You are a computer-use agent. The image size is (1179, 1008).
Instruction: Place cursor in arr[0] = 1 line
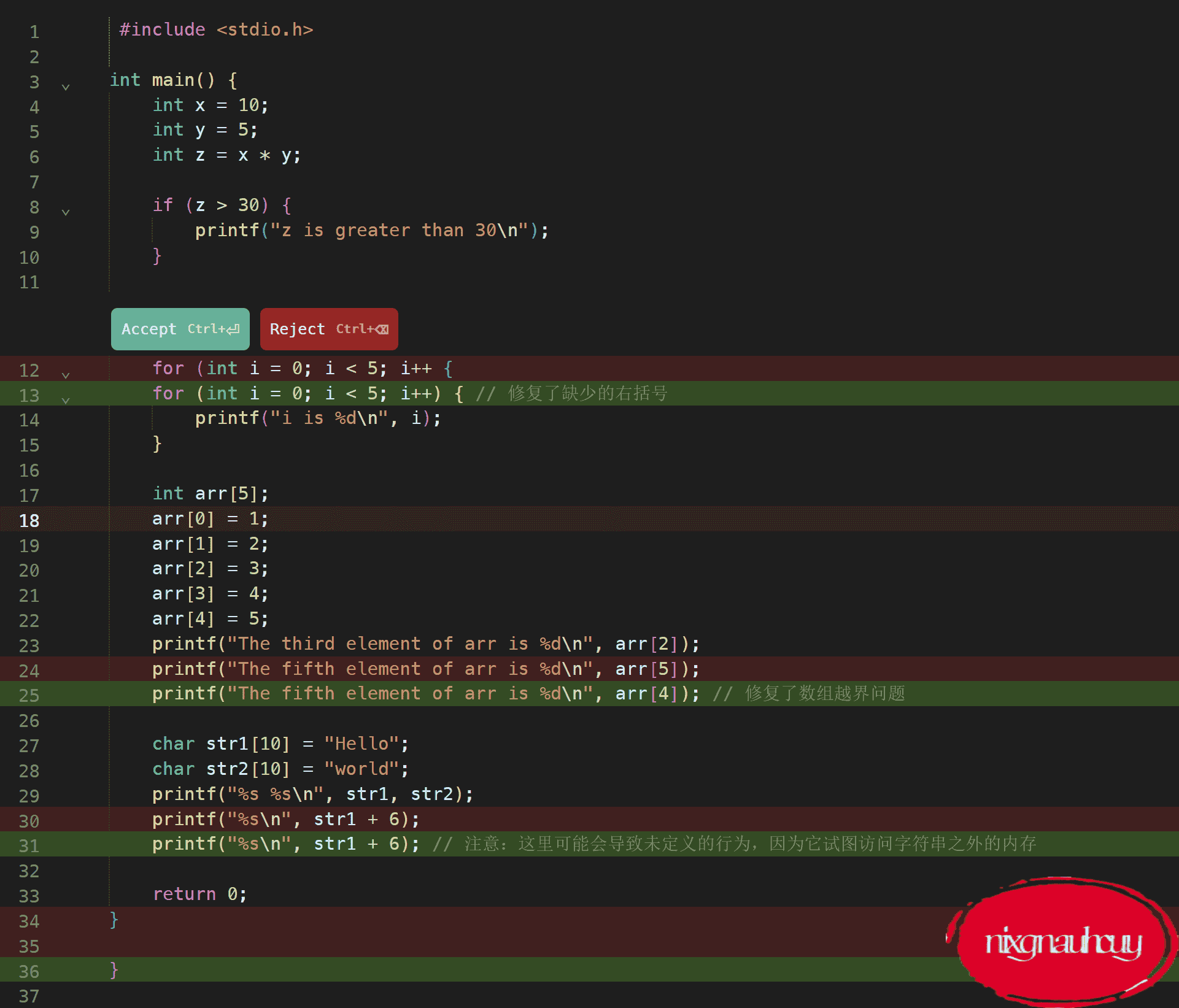(x=210, y=519)
